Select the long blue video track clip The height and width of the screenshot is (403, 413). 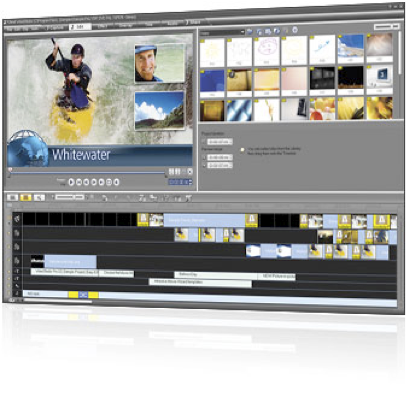coord(204,221)
